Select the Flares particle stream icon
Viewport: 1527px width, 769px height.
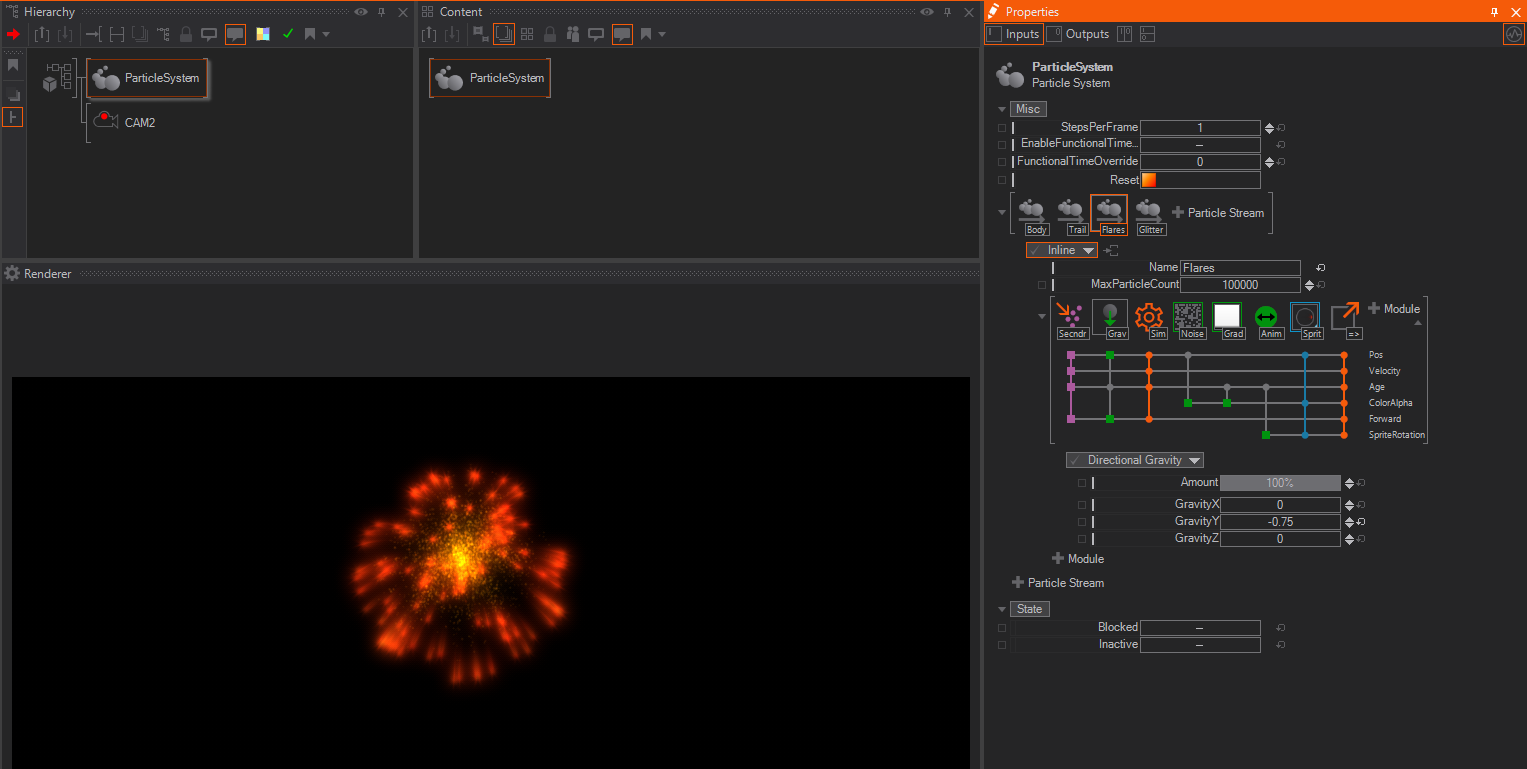point(1109,212)
